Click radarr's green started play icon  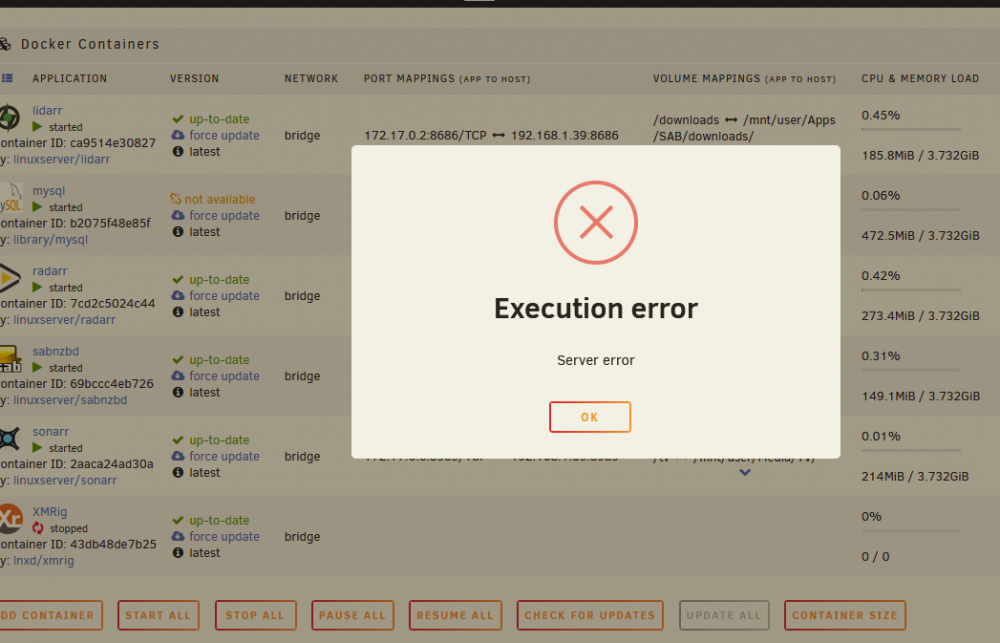(x=37, y=288)
